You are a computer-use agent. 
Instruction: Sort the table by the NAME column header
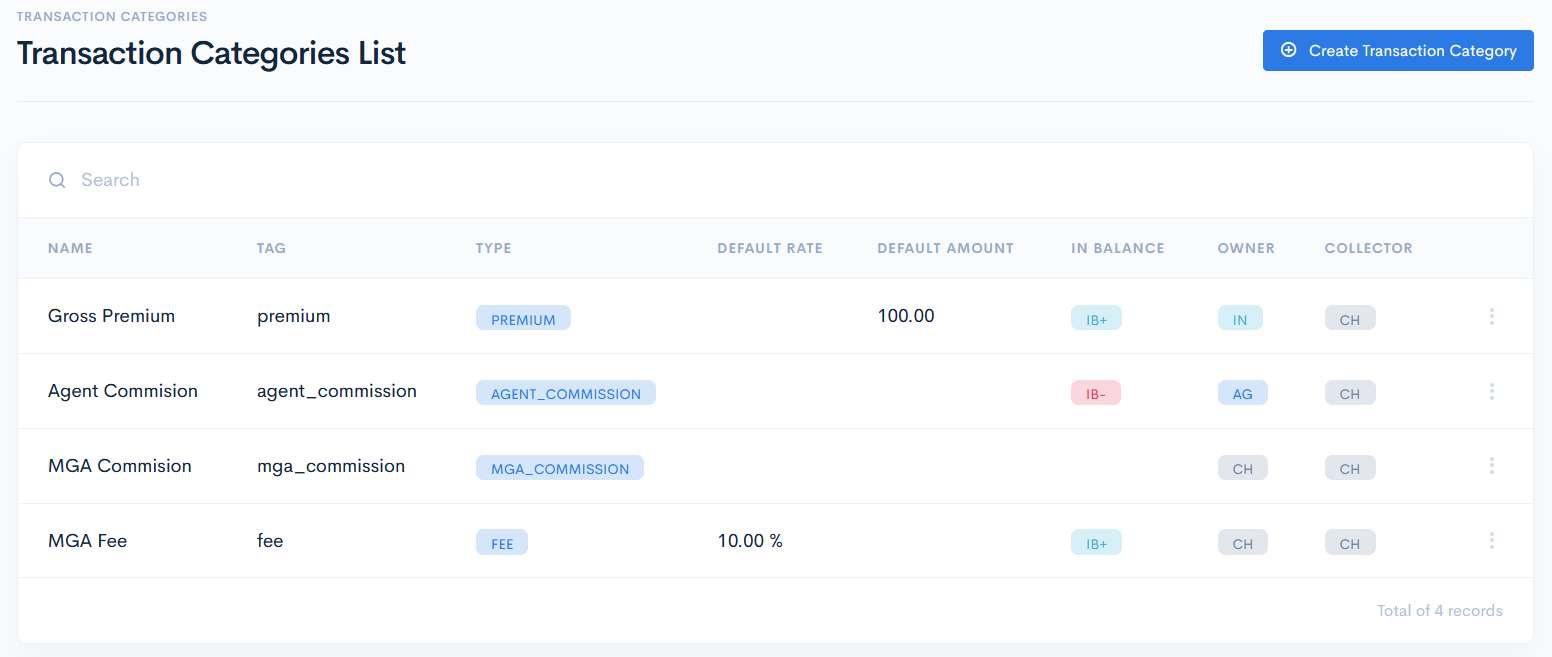[x=70, y=248]
